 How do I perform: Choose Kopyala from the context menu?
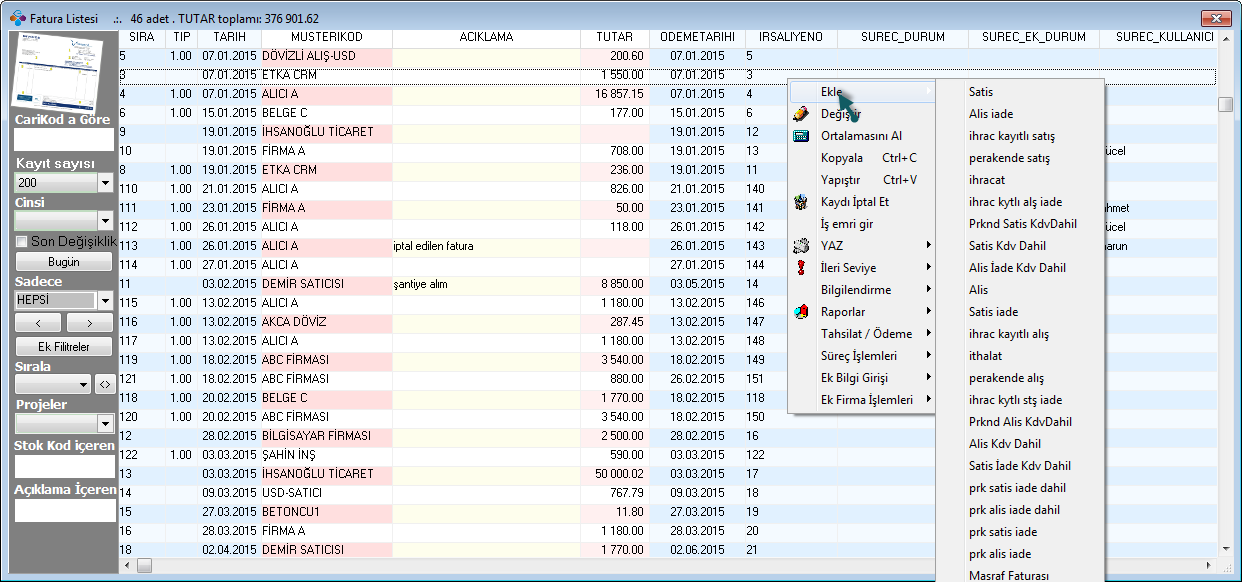tap(862, 158)
